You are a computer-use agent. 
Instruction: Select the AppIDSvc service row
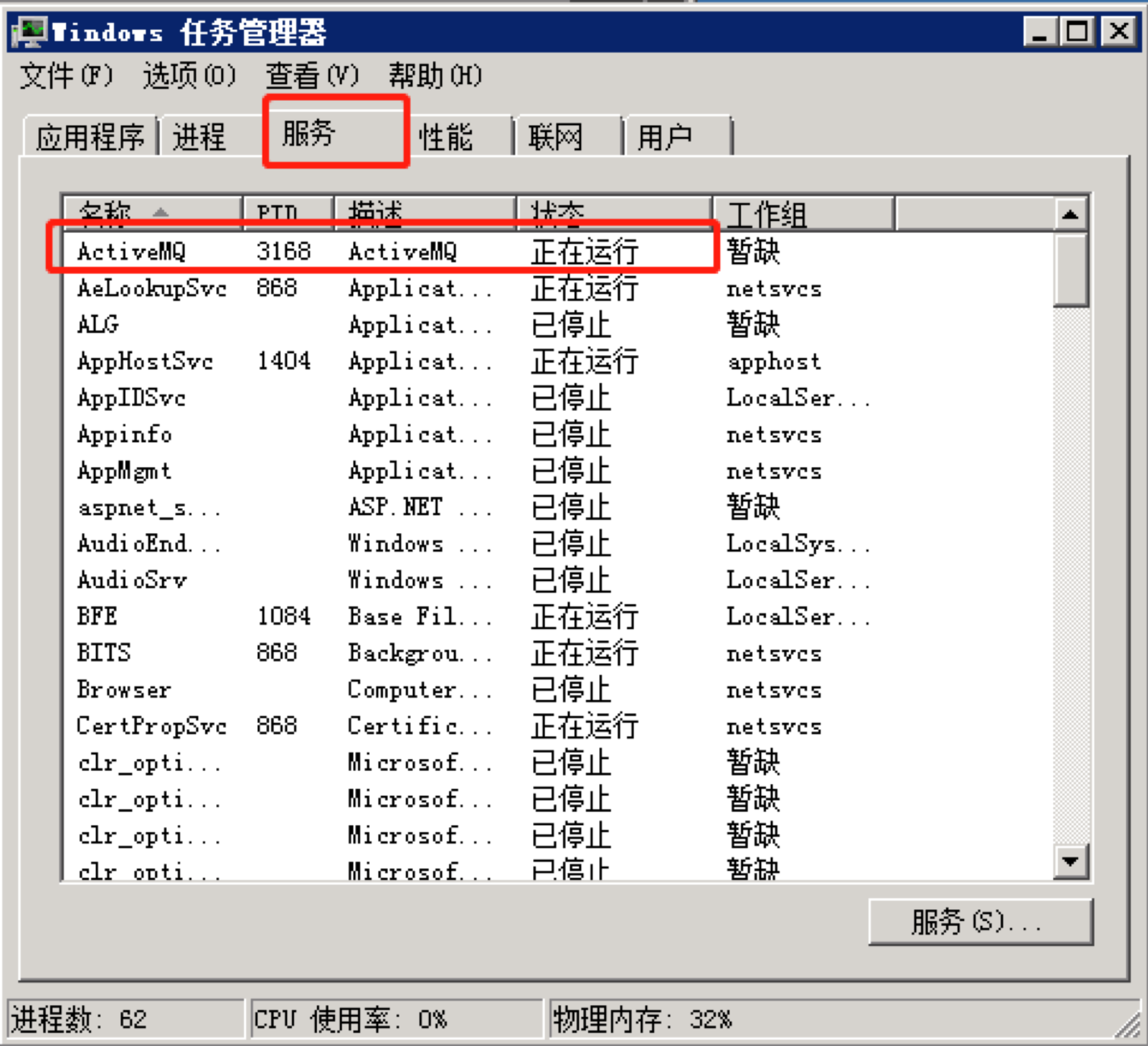coord(558,397)
